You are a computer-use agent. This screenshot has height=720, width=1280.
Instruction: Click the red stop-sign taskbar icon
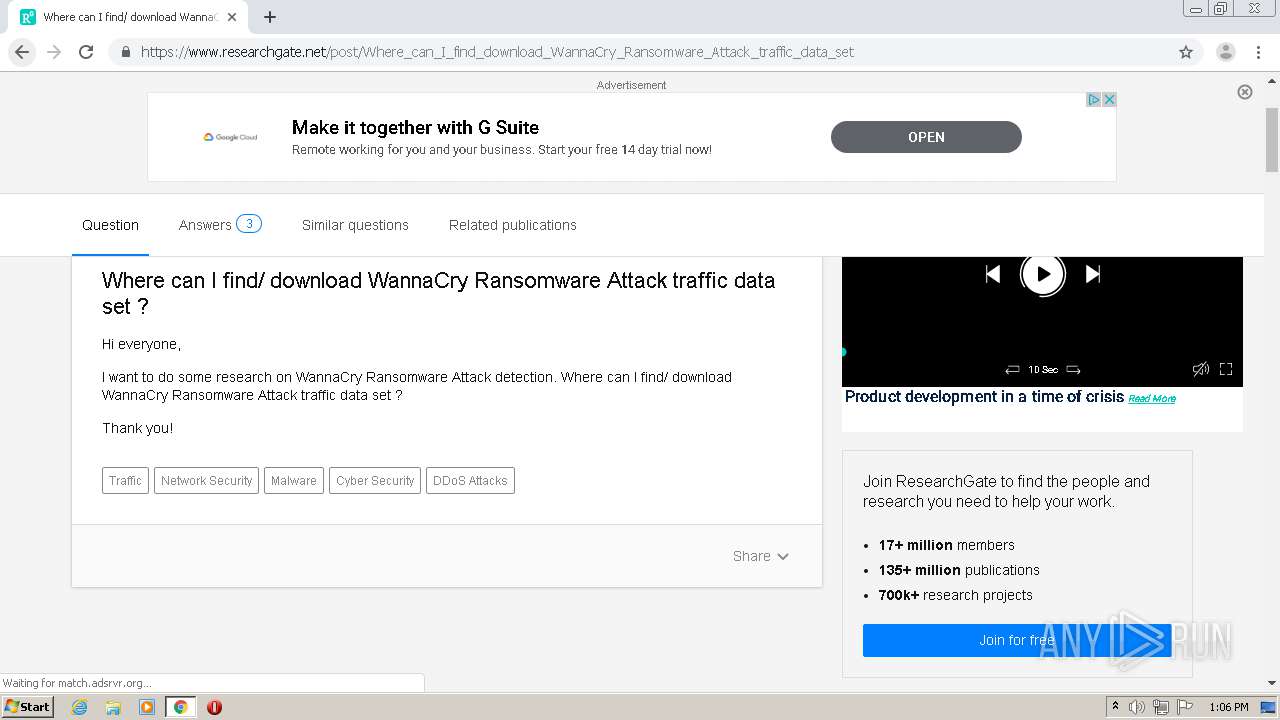point(214,707)
